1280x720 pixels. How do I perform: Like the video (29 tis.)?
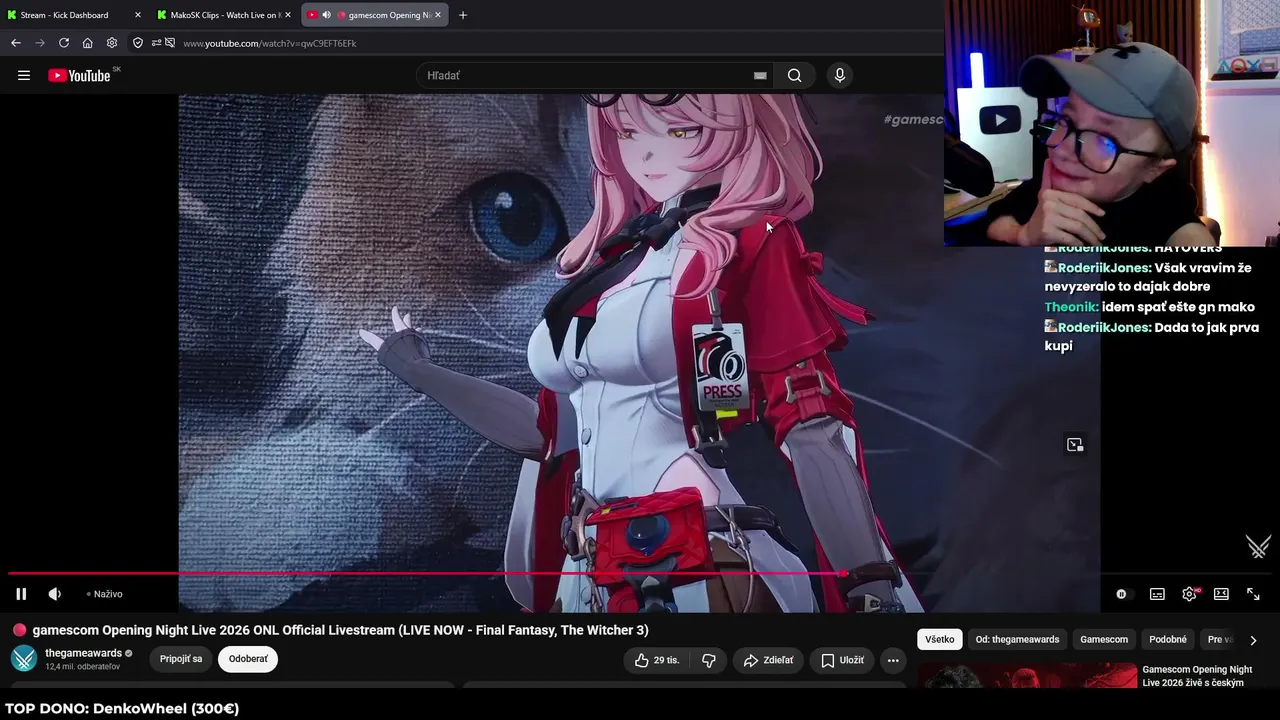(x=656, y=660)
